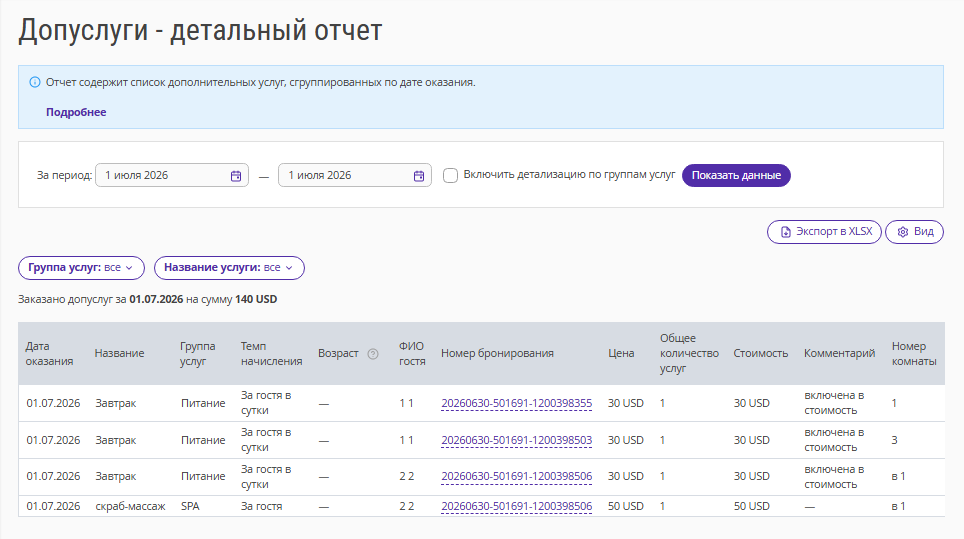The width and height of the screenshot is (964, 539).
Task: Click the 140 USD total sum text
Action: 256,299
